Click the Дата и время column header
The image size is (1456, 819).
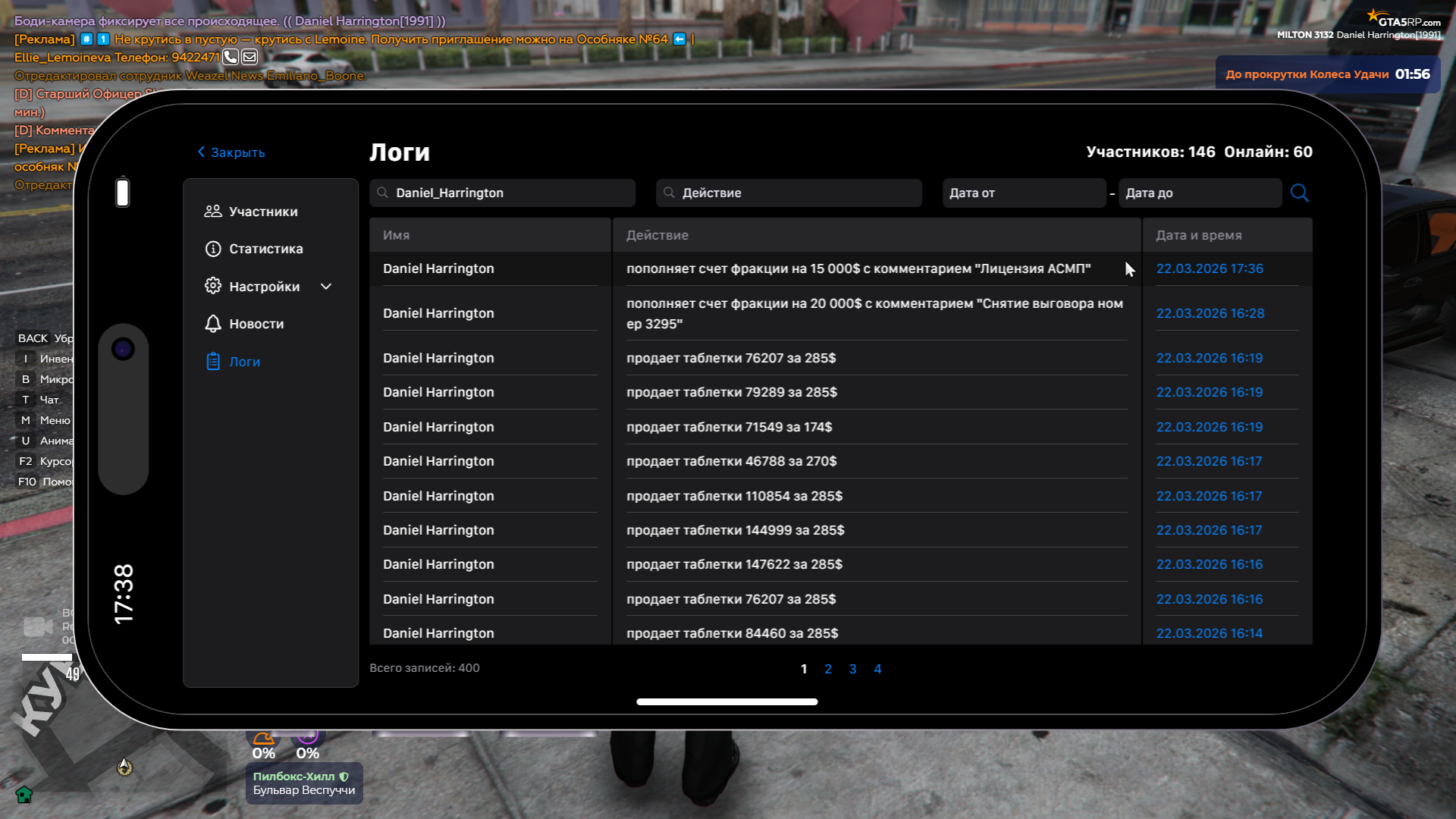coord(1198,235)
